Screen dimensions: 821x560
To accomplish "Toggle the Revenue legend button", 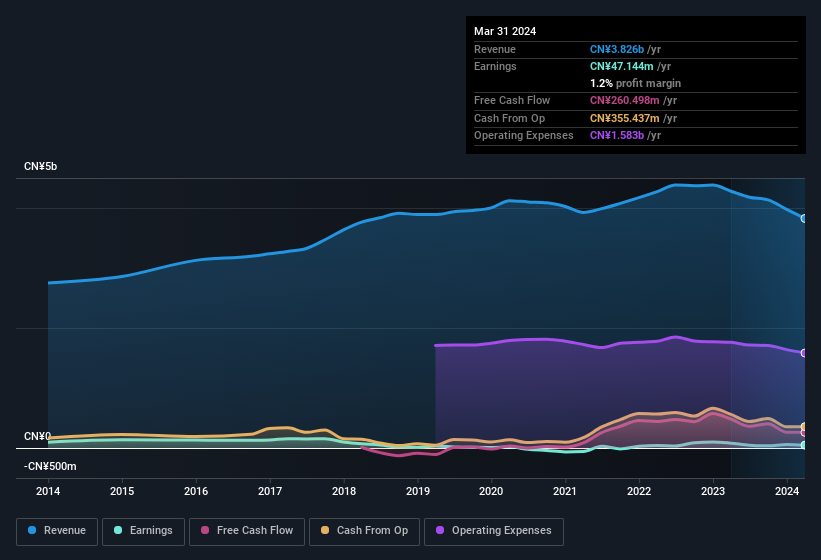I will [x=57, y=531].
